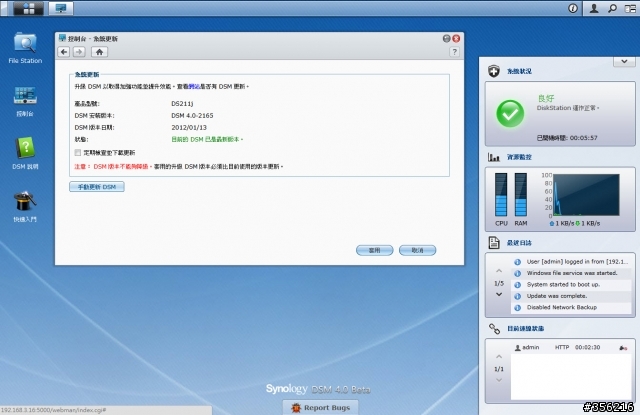640x415 pixels.
Task: Enable the periodic check and download checkbox
Action: pos(78,153)
